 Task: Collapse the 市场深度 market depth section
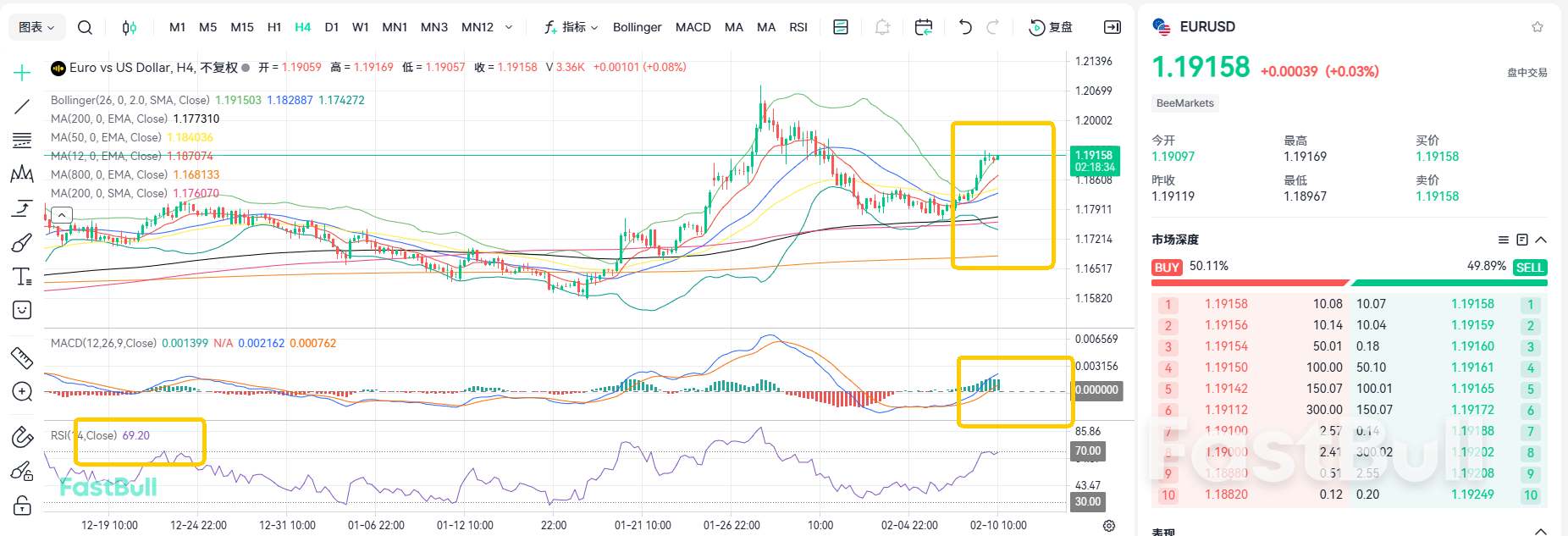(x=1541, y=240)
